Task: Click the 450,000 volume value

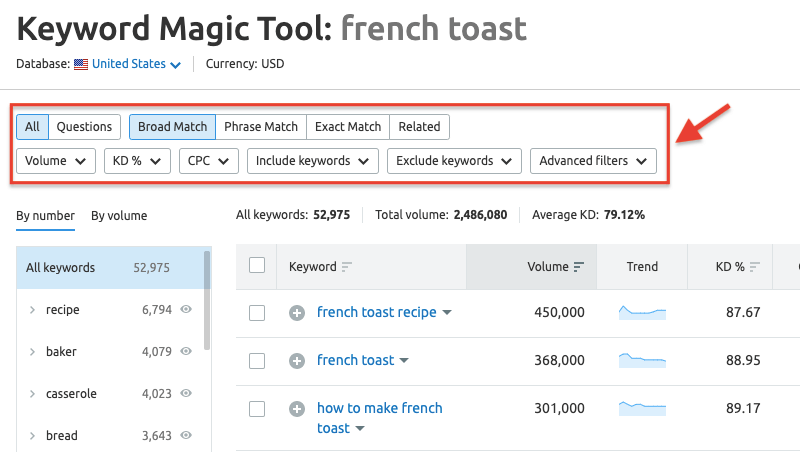Action: click(x=559, y=312)
